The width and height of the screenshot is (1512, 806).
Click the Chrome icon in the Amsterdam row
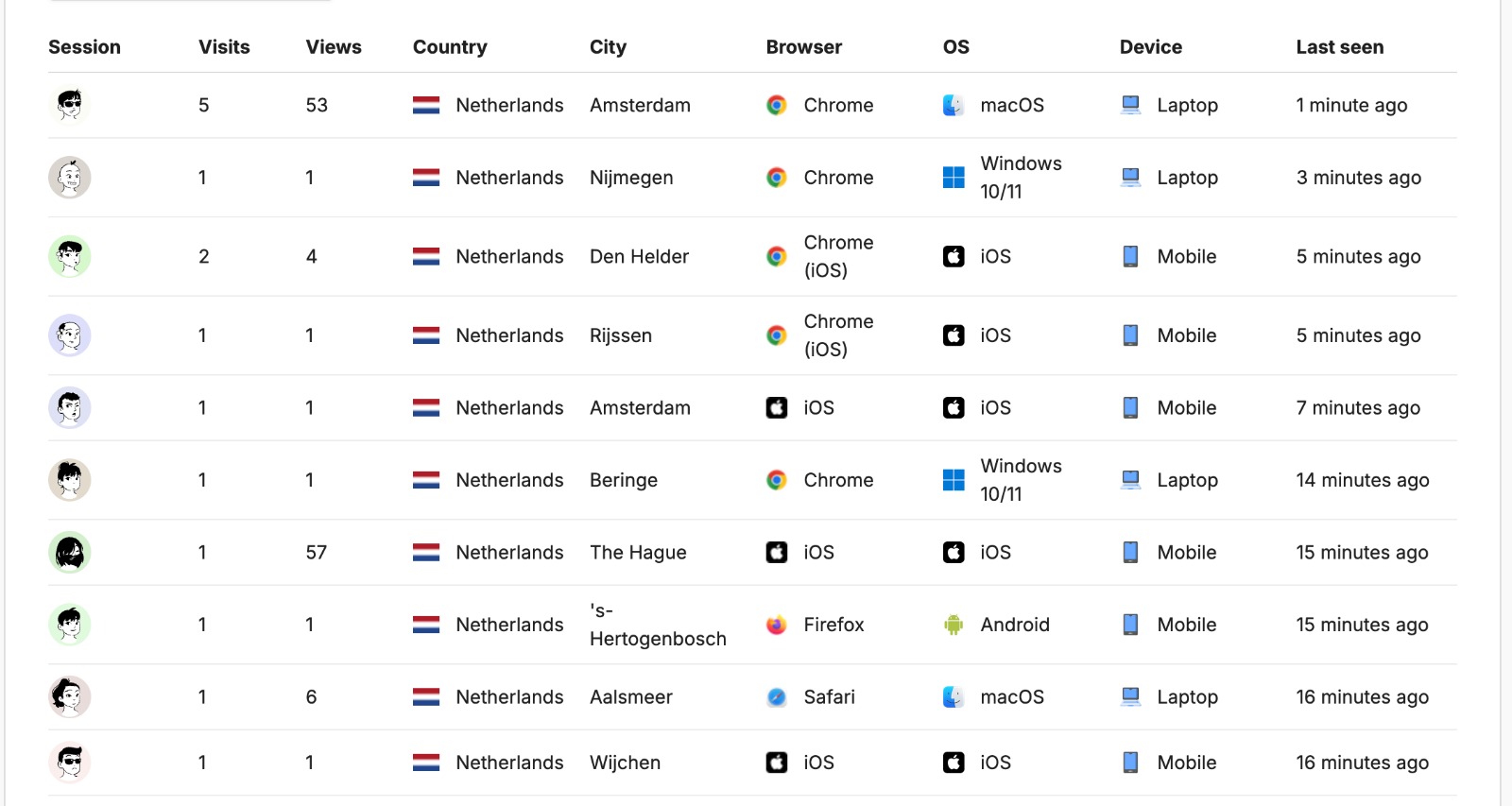[x=775, y=105]
